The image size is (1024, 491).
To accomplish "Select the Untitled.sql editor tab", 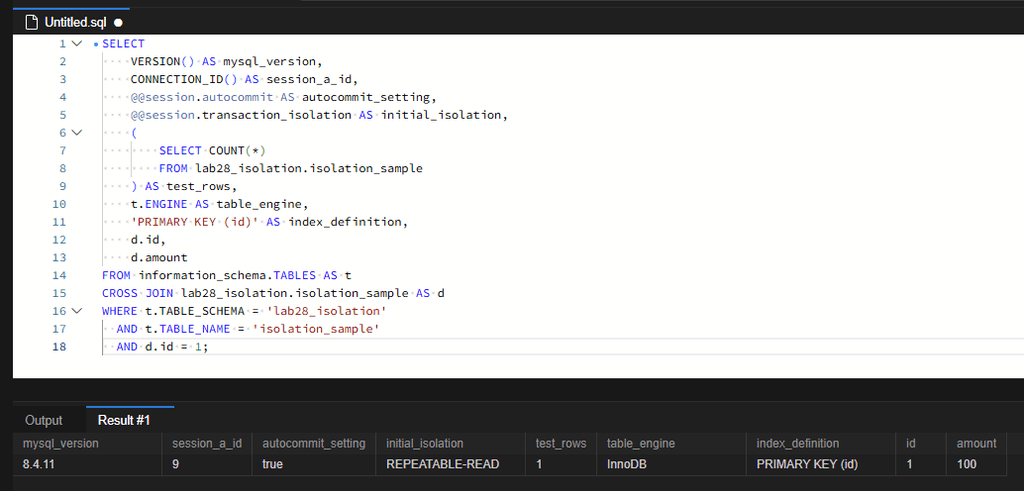I will [x=71, y=22].
